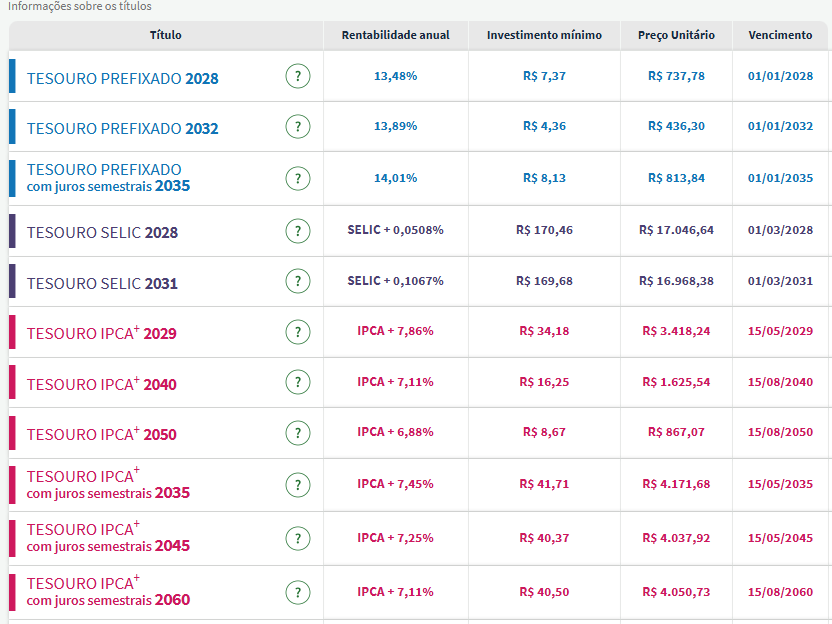Click unit price R$ 1.625,54
The width and height of the screenshot is (832, 624).
tap(676, 382)
